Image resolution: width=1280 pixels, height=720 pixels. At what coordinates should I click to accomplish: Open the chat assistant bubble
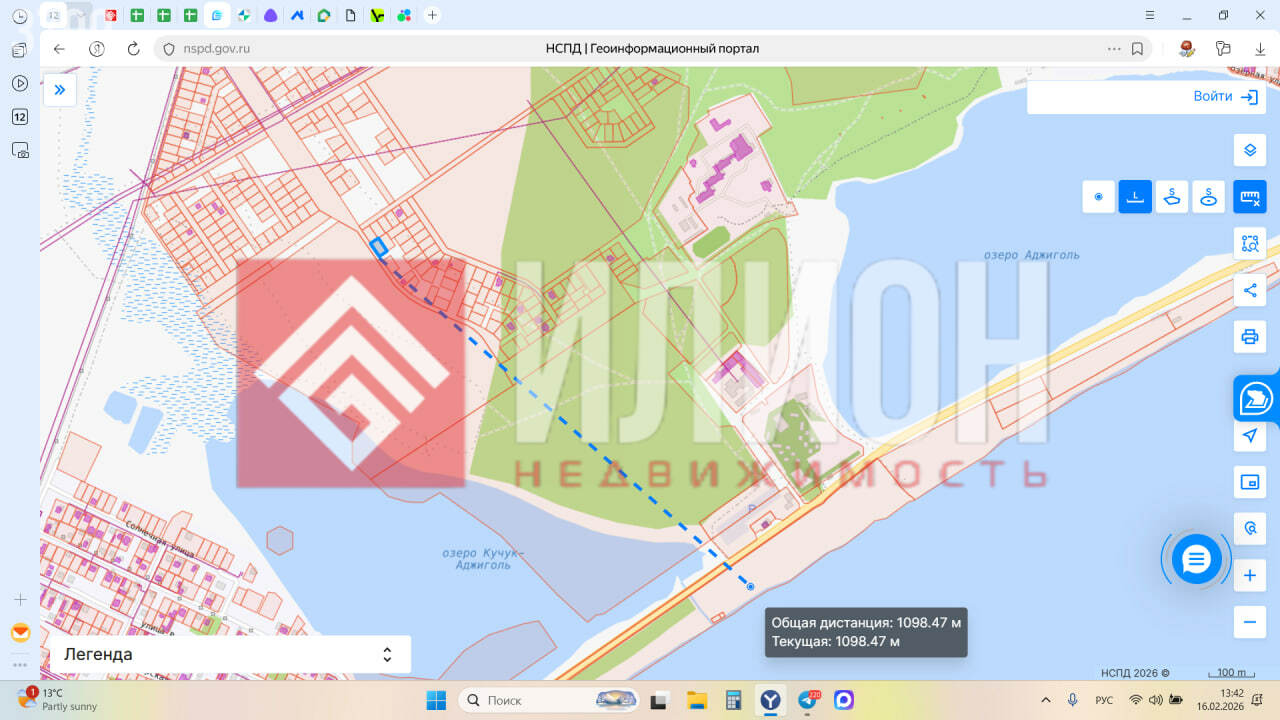[x=1196, y=559]
